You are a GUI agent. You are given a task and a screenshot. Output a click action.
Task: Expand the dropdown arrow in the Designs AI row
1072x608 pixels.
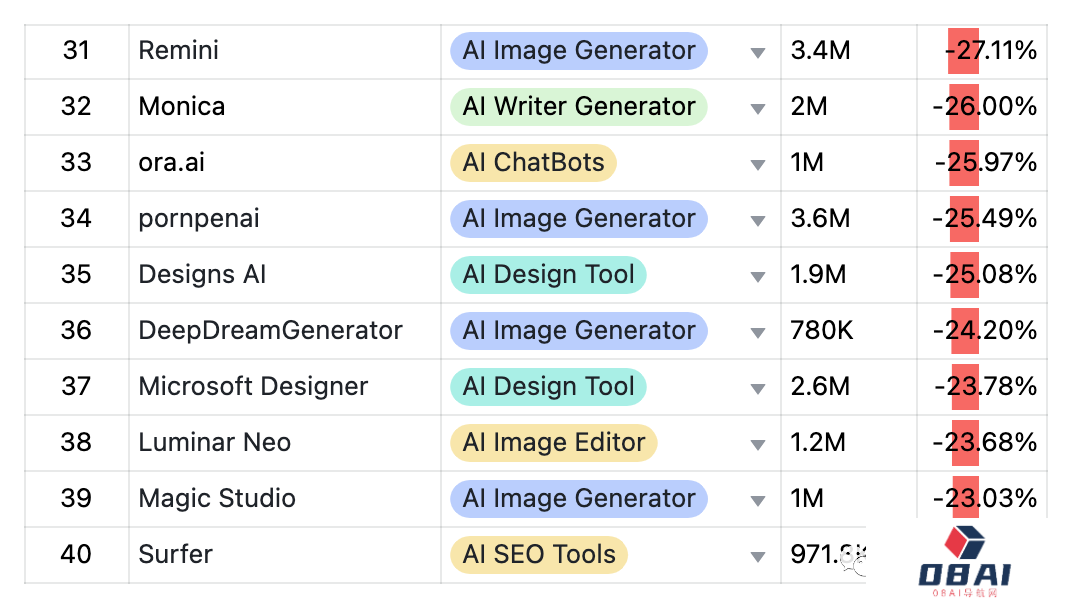point(758,277)
